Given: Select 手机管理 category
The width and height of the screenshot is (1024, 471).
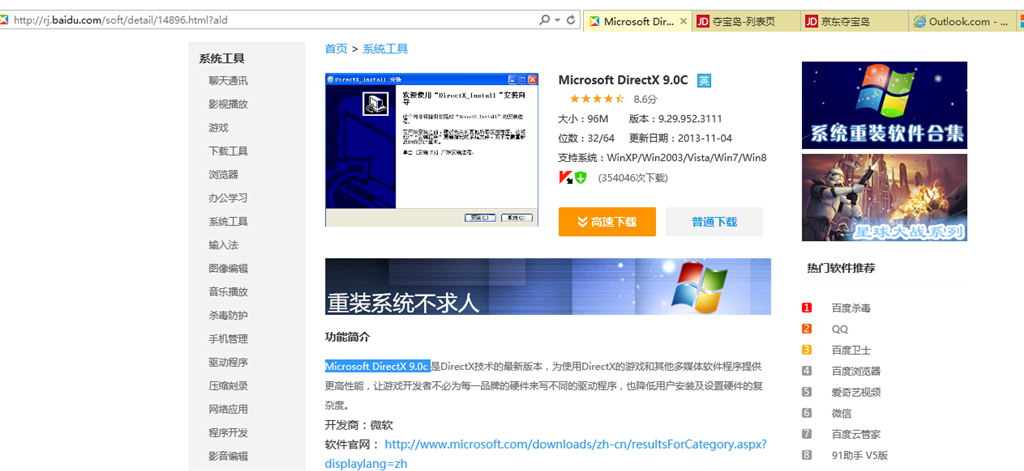Looking at the screenshot, I should pyautogui.click(x=228, y=339).
